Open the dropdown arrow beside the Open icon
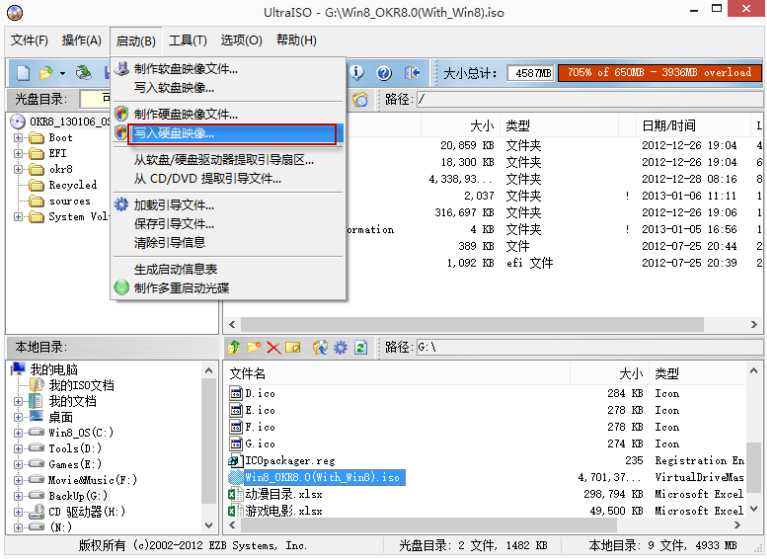The image size is (767, 559). [62, 74]
